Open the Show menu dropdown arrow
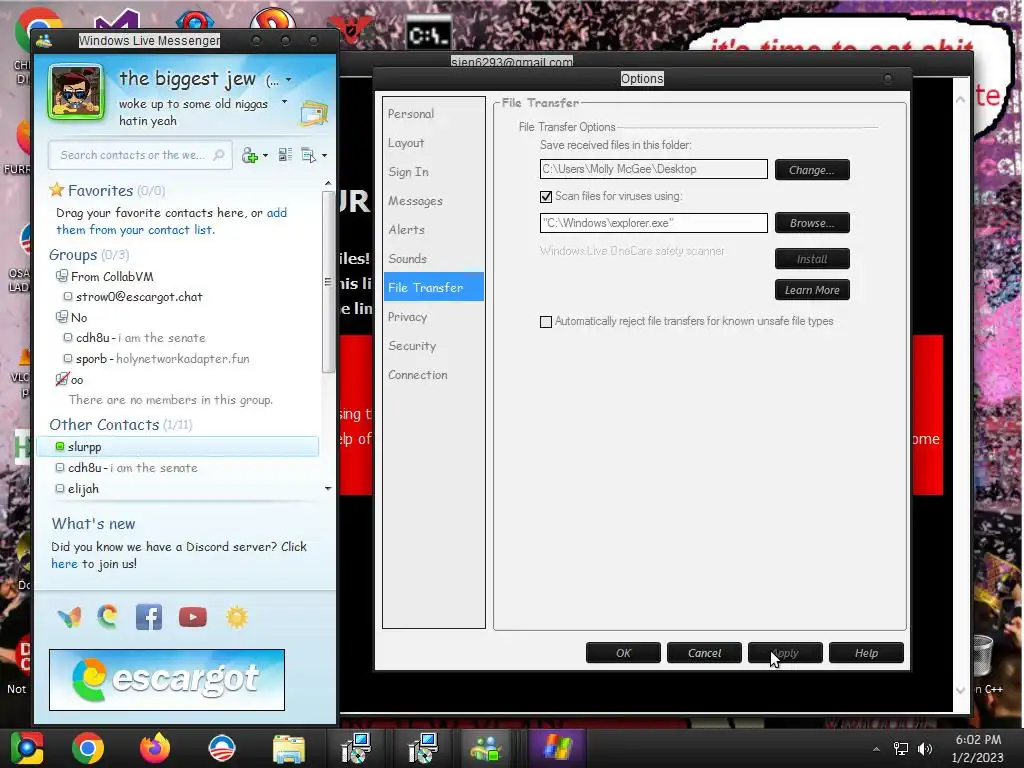 [x=325, y=155]
